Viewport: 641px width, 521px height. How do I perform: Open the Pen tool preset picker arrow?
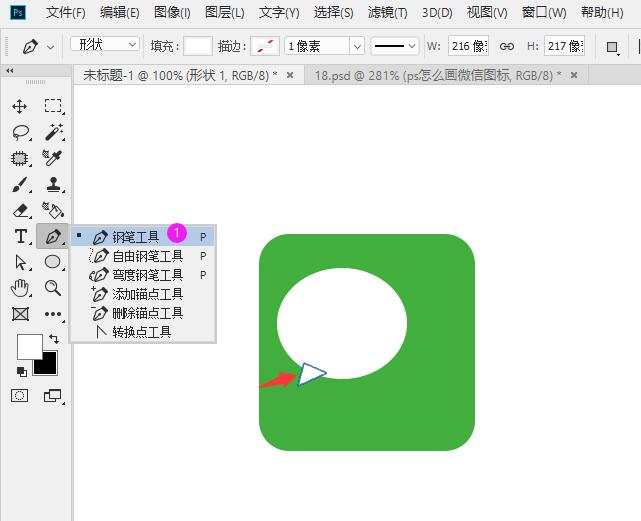(50, 47)
